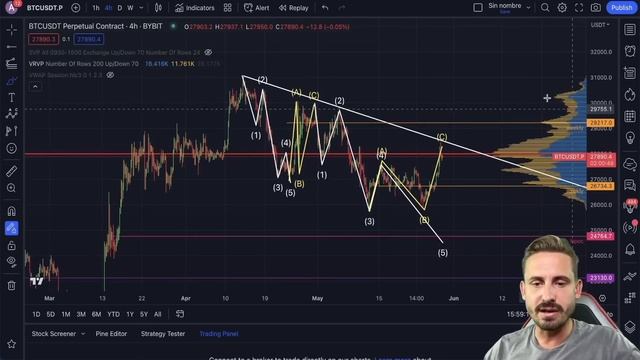The height and width of the screenshot is (360, 640).
Task: Set range to 5D
Action: point(51,314)
